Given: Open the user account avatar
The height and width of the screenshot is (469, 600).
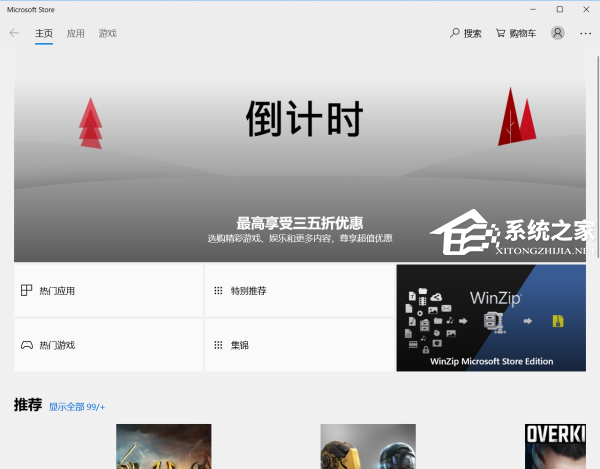Looking at the screenshot, I should [x=558, y=33].
